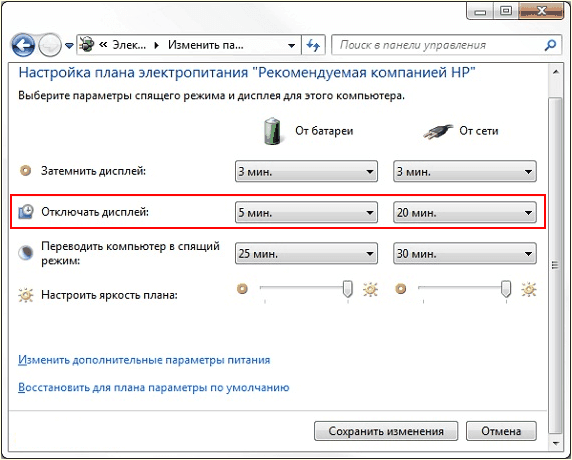Viewport: 572px width, 460px height.
Task: Click Сохранить изменения button
Action: coord(386,431)
